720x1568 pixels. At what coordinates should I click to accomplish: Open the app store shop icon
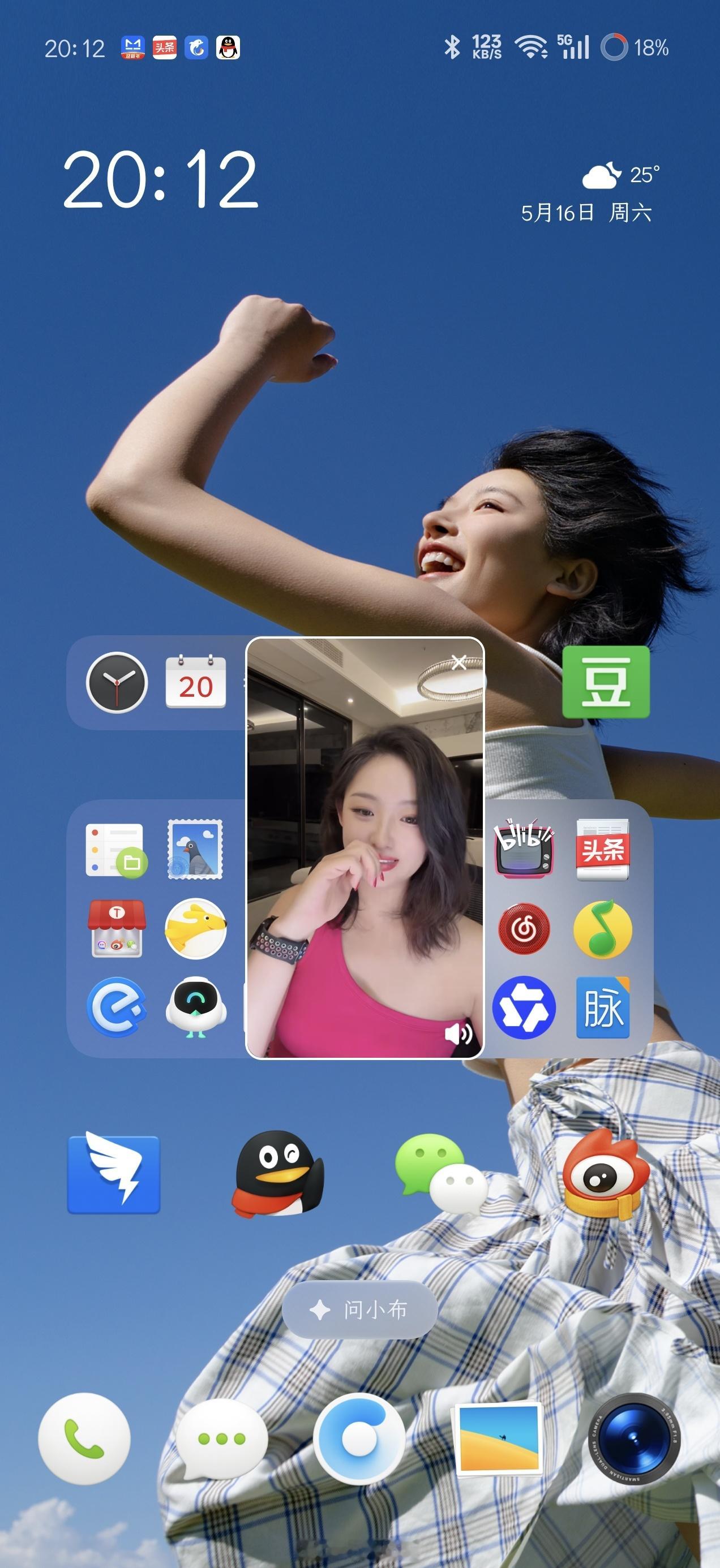click(x=117, y=929)
